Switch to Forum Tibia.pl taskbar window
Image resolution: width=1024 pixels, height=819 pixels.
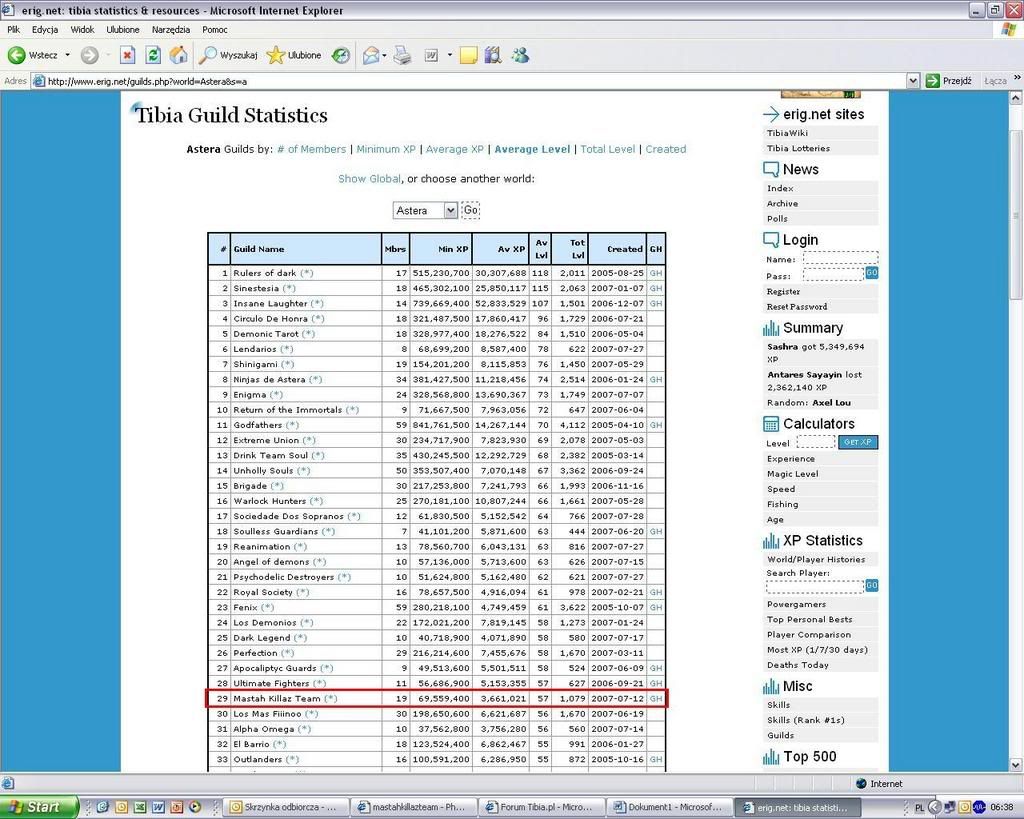pos(539,807)
